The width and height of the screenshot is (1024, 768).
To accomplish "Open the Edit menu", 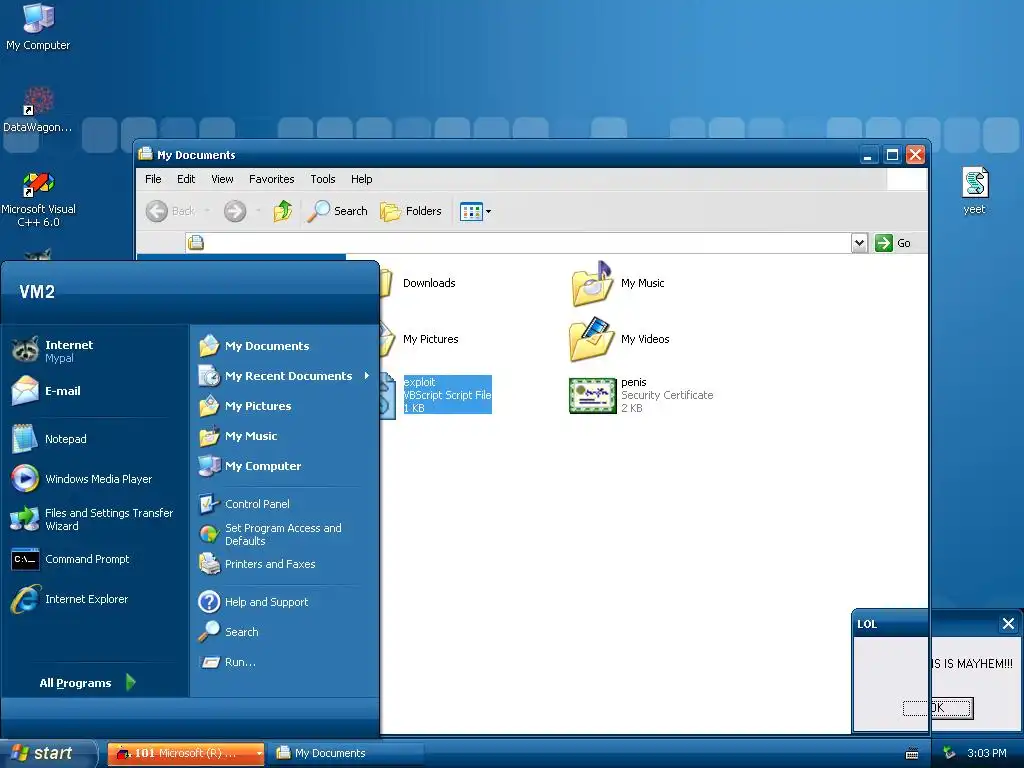I will 185,179.
